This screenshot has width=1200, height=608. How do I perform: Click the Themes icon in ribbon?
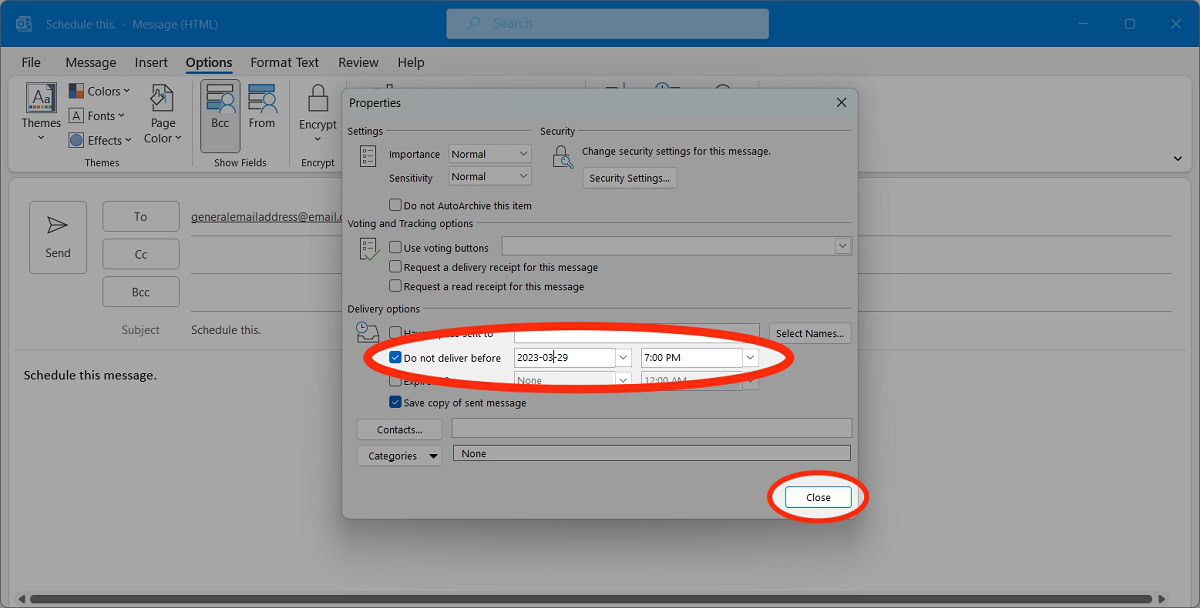[x=41, y=100]
